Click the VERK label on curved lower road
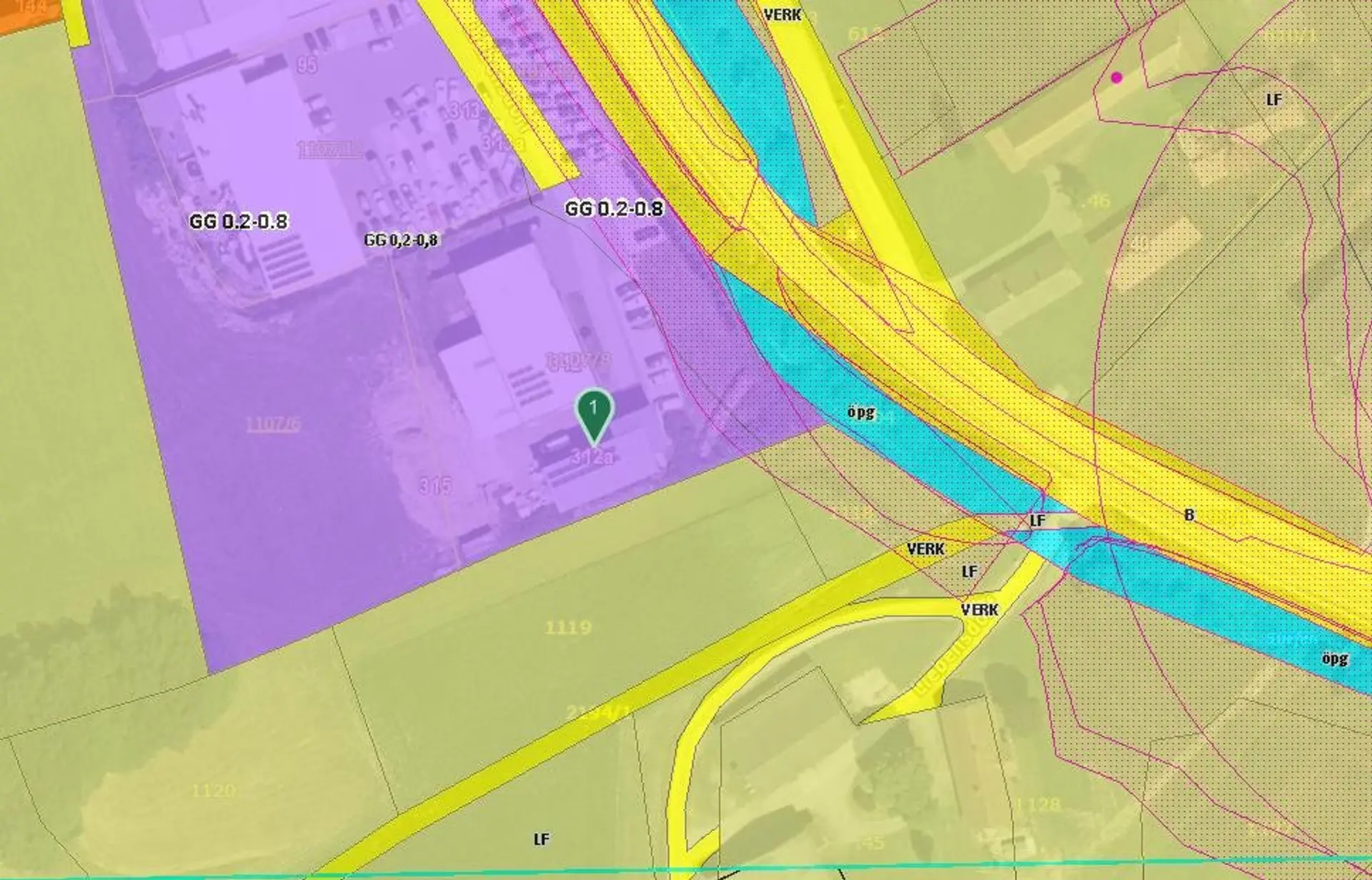Image resolution: width=1372 pixels, height=880 pixels. [x=979, y=609]
